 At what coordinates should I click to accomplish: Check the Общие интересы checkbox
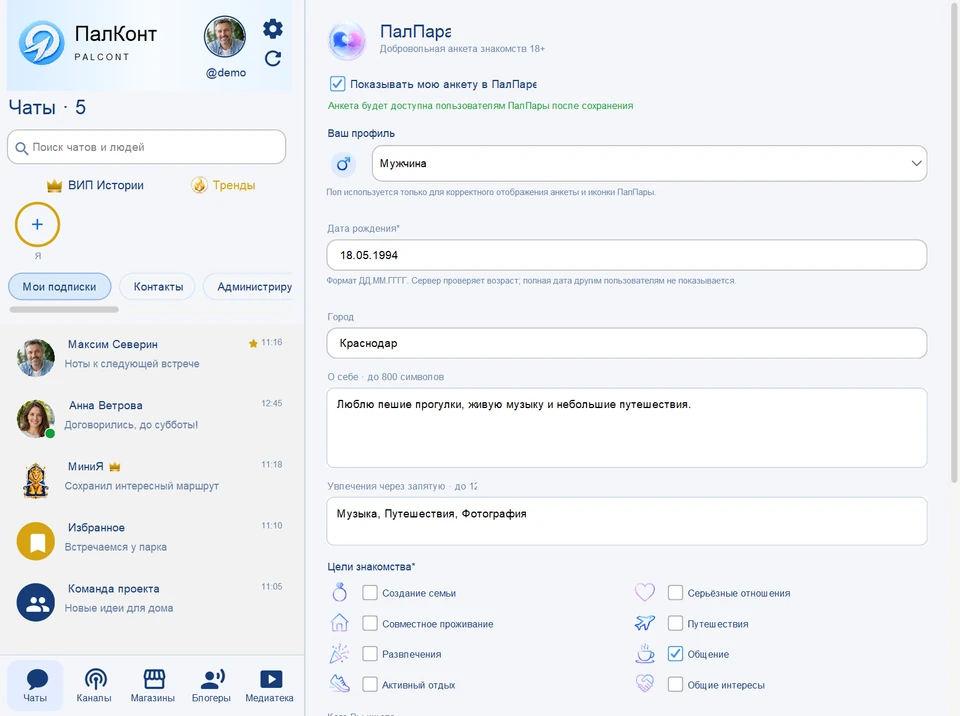tap(675, 685)
